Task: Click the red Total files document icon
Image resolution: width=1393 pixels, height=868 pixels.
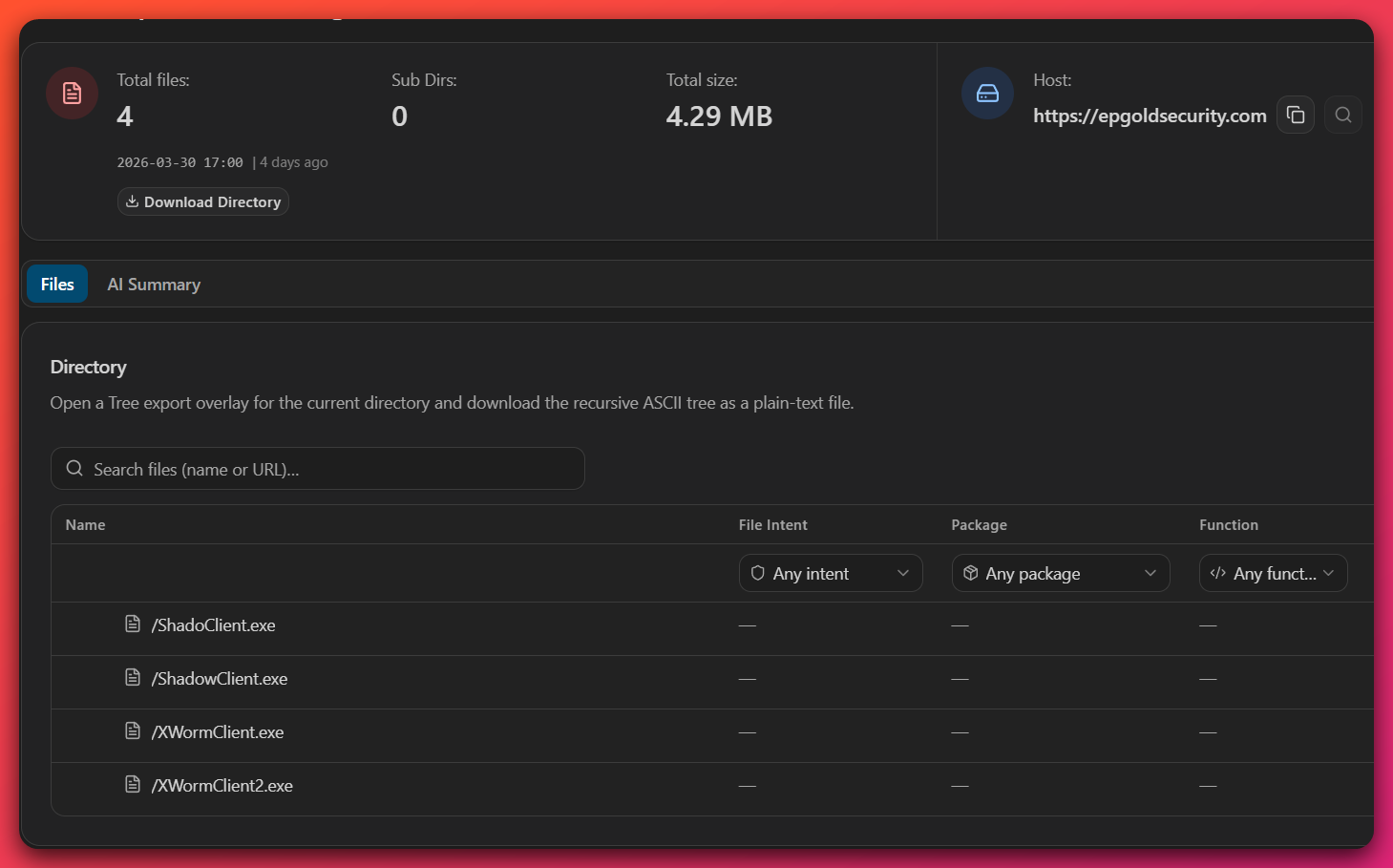Action: coord(73,94)
